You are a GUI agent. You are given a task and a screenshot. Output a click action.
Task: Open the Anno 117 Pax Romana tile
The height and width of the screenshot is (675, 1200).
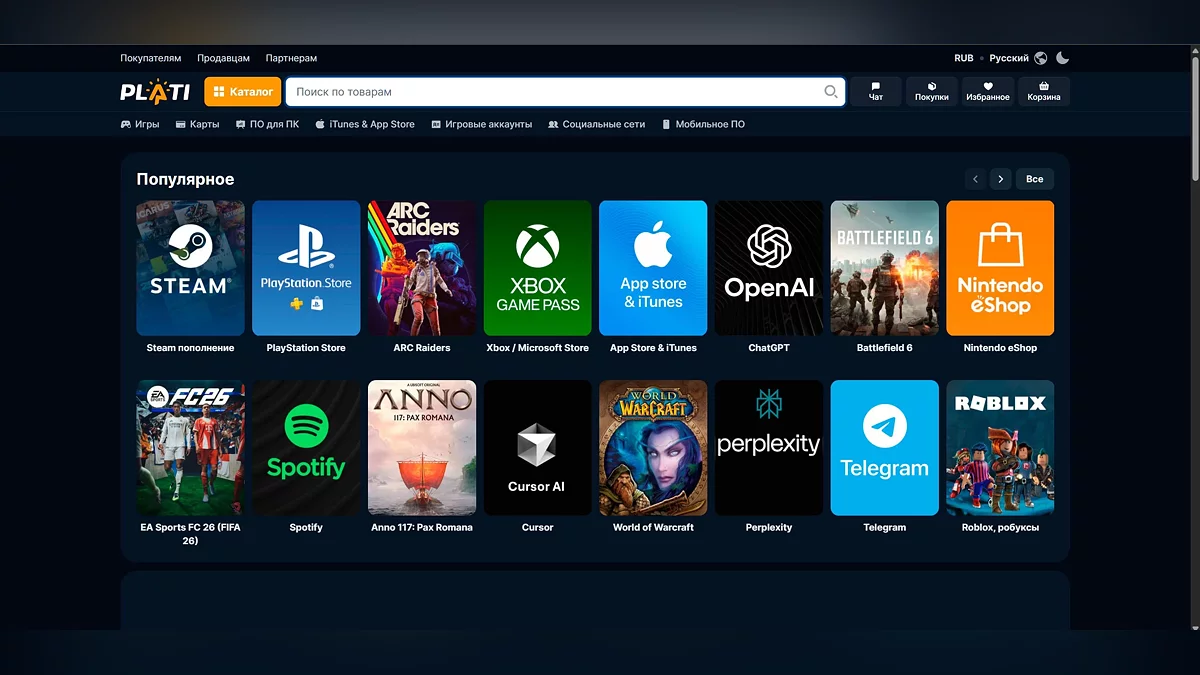pyautogui.click(x=422, y=448)
